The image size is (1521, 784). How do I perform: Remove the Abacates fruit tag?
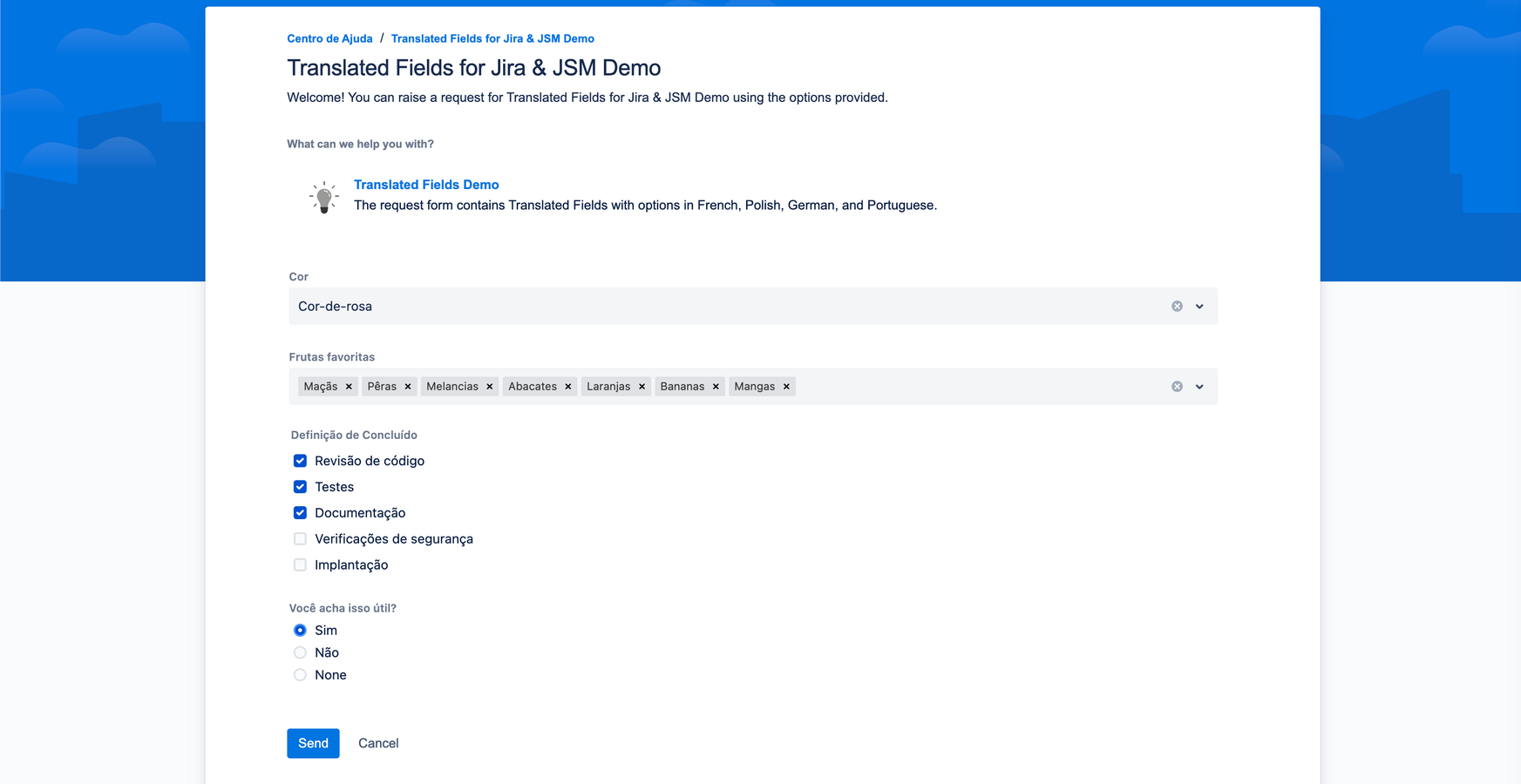(x=568, y=387)
